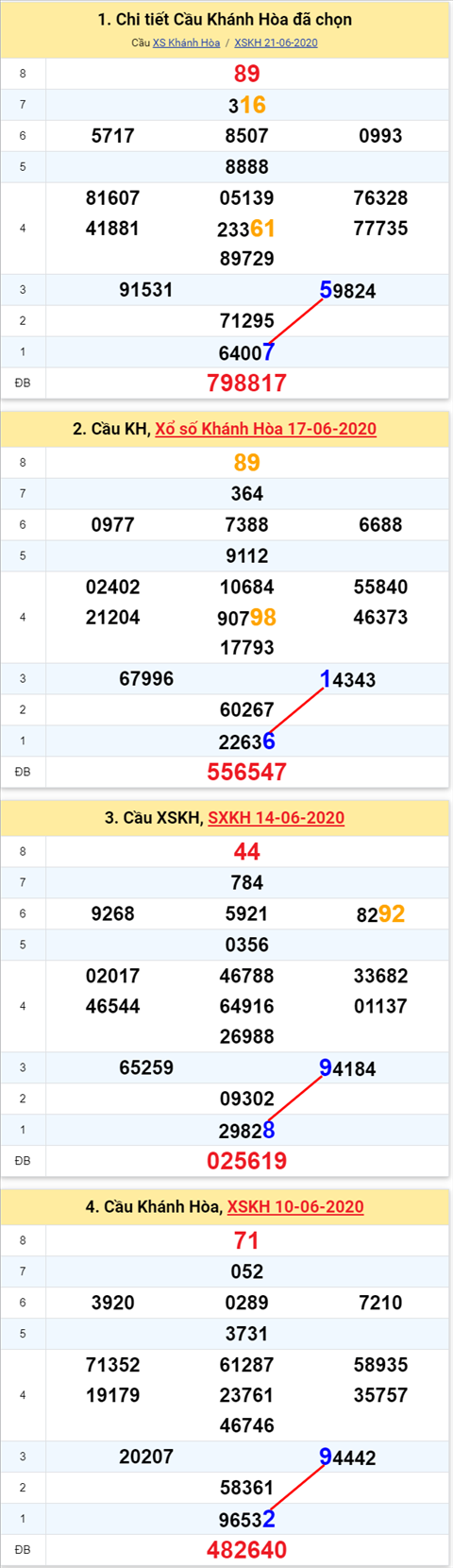Click number 8292 with highlighted 92
The height and width of the screenshot is (1568, 453).
tap(380, 914)
